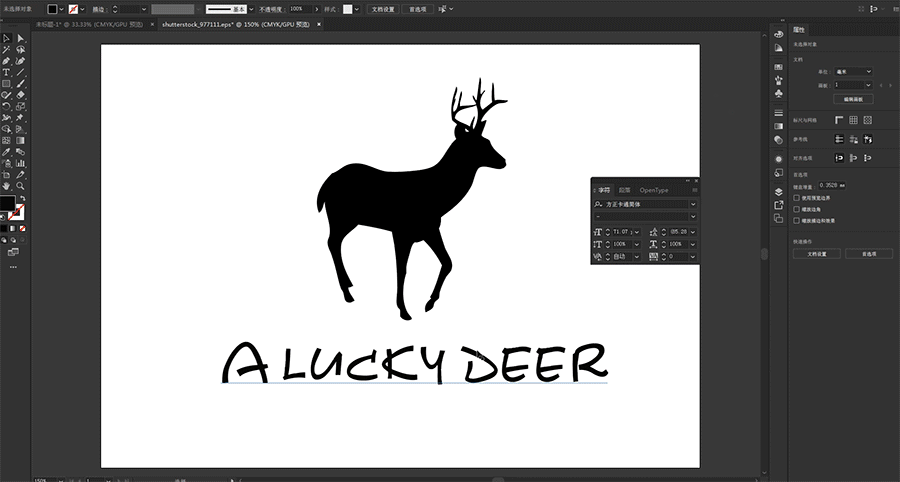This screenshot has width=900, height=482.
Task: Choose the Hand tool
Action: pos(6,186)
